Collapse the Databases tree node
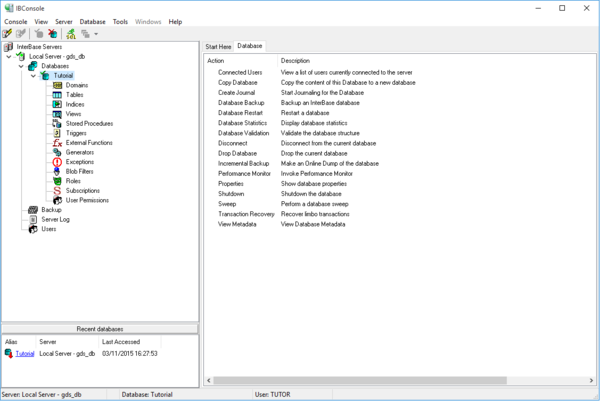Viewport: 600px width, 401px height. click(21, 66)
